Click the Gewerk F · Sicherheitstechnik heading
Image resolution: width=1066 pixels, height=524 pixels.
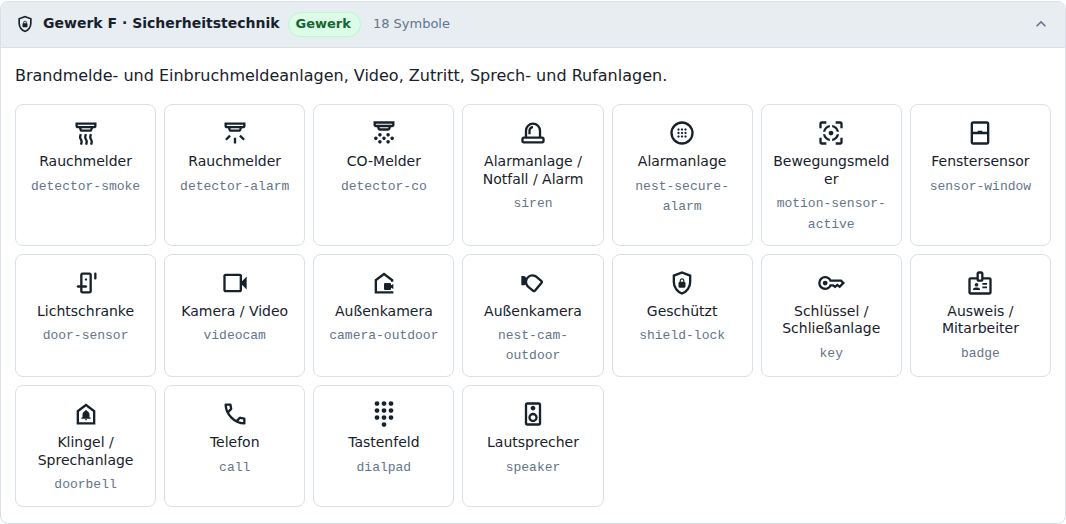(161, 23)
